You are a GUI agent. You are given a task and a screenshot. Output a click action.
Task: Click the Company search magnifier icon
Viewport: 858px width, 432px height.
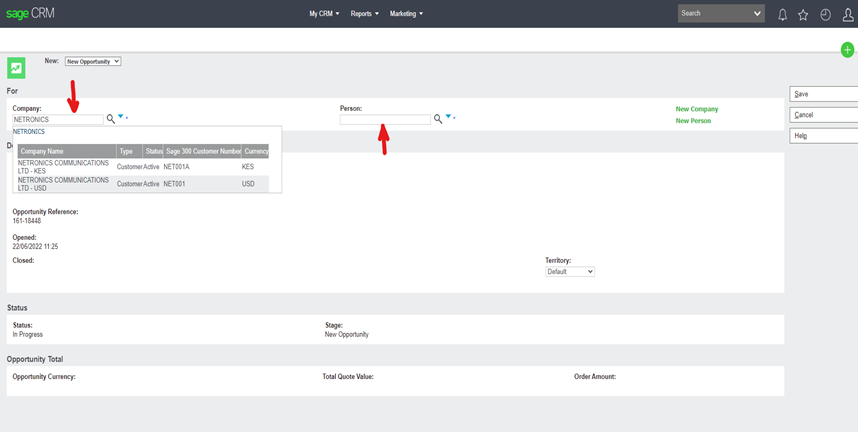111,119
